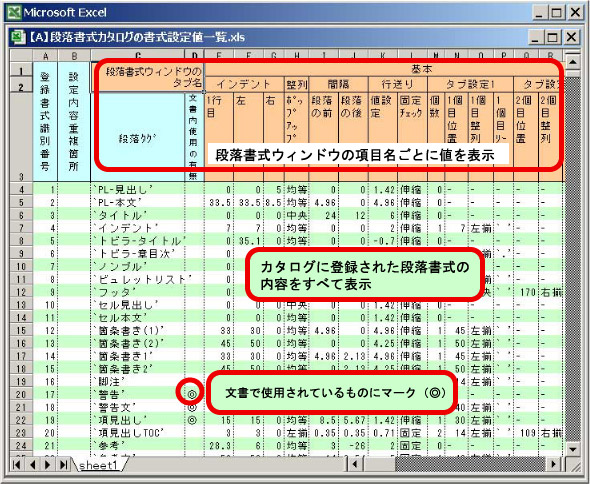Select column A header
This screenshot has width=590, height=484.
pyautogui.click(x=46, y=56)
